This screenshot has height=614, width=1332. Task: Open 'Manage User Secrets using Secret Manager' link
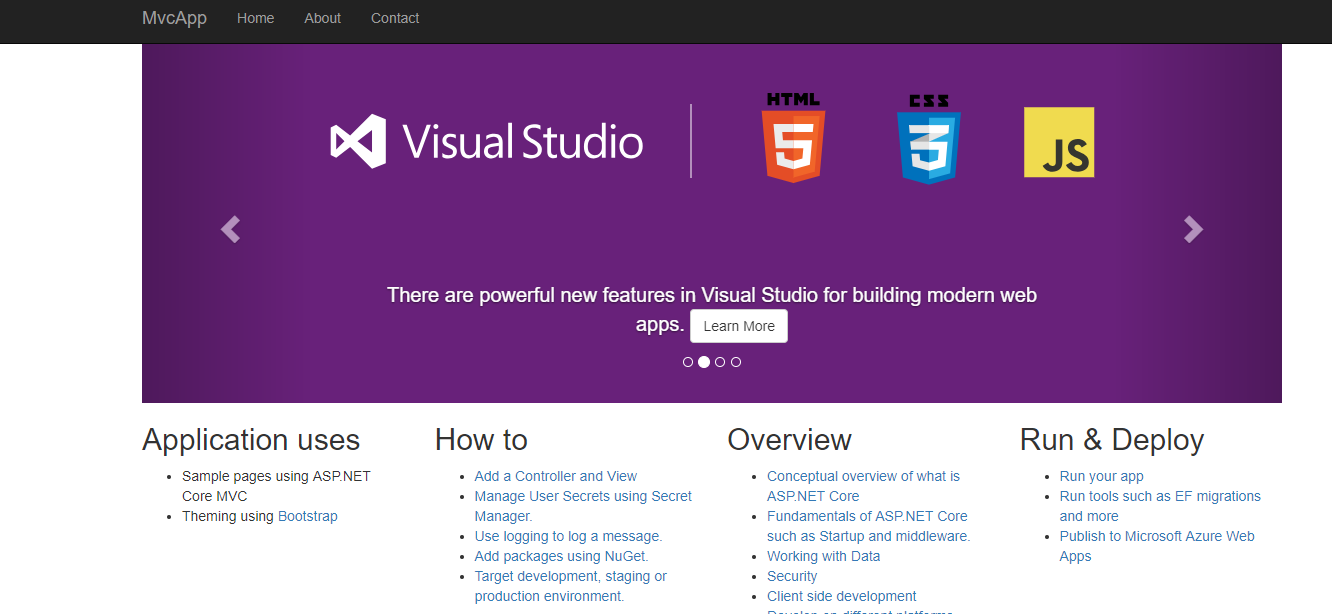[583, 506]
